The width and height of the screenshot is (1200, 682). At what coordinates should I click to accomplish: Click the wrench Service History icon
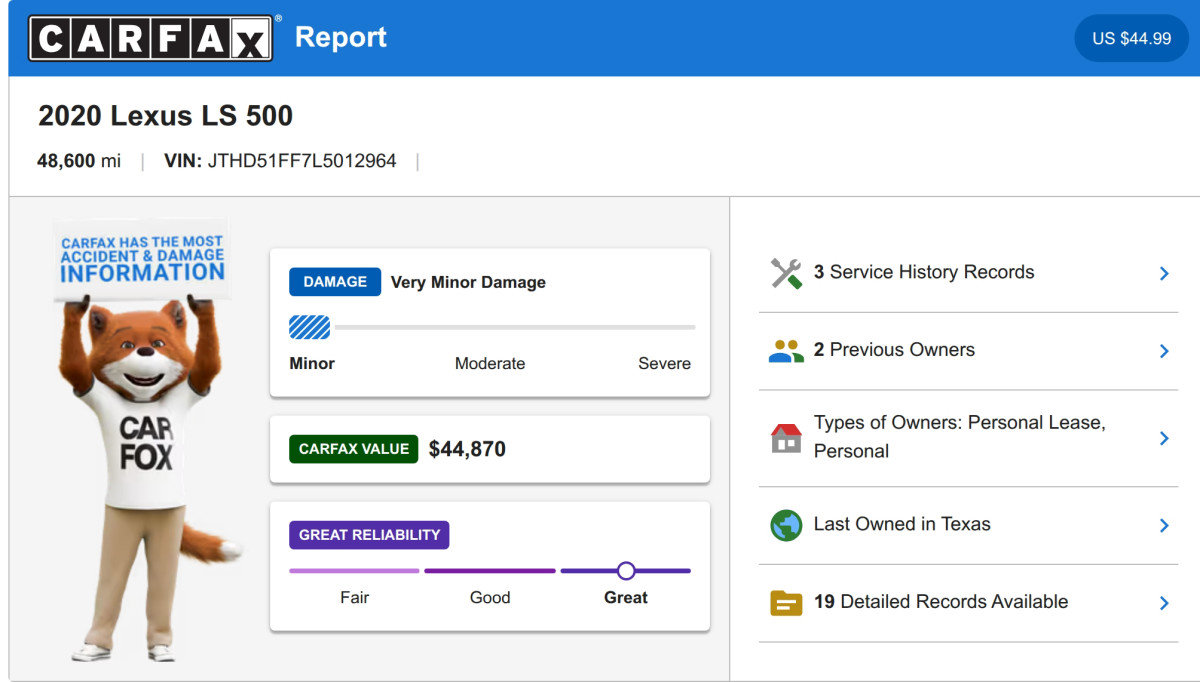(786, 273)
